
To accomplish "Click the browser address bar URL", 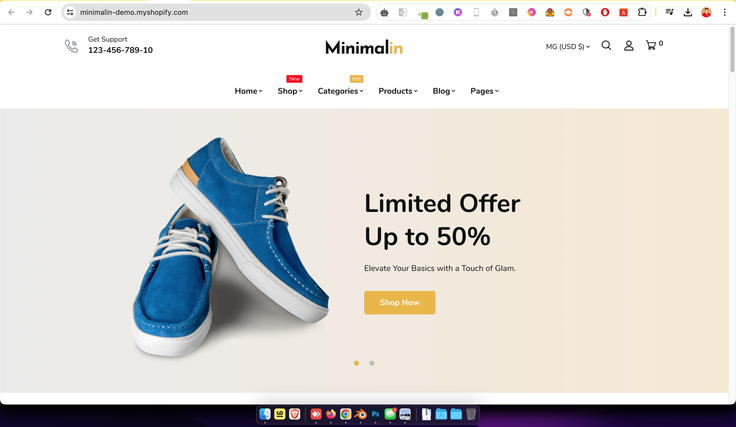I will pyautogui.click(x=134, y=12).
